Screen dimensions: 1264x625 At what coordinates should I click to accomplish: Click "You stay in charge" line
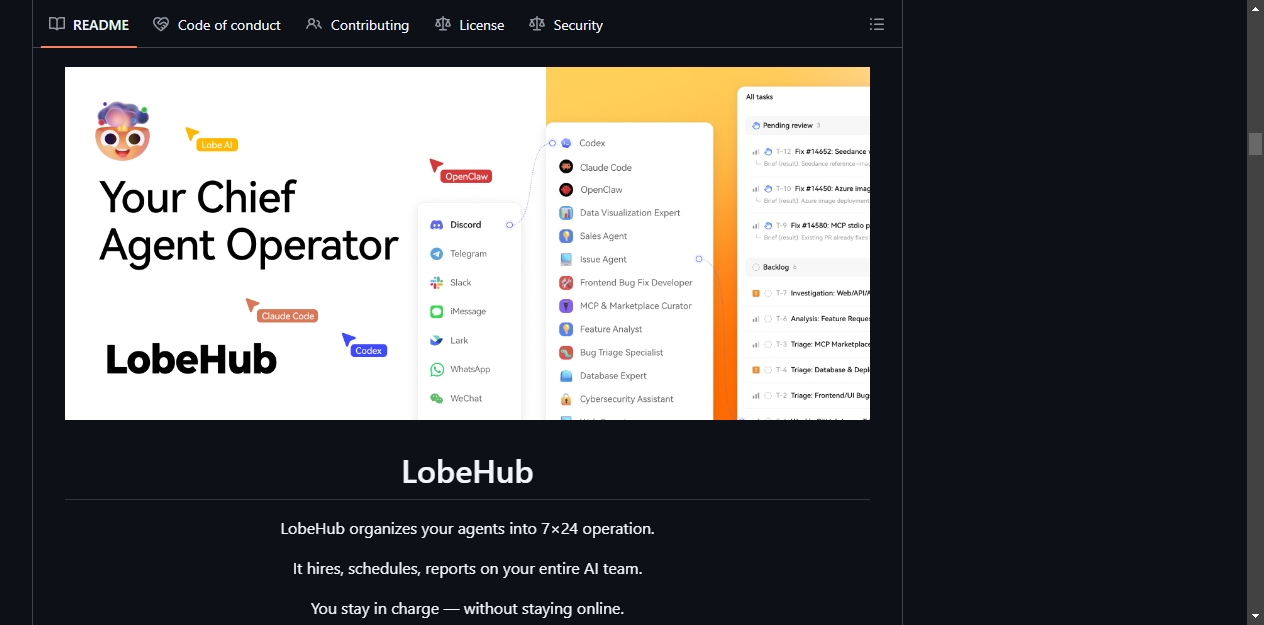(467, 608)
